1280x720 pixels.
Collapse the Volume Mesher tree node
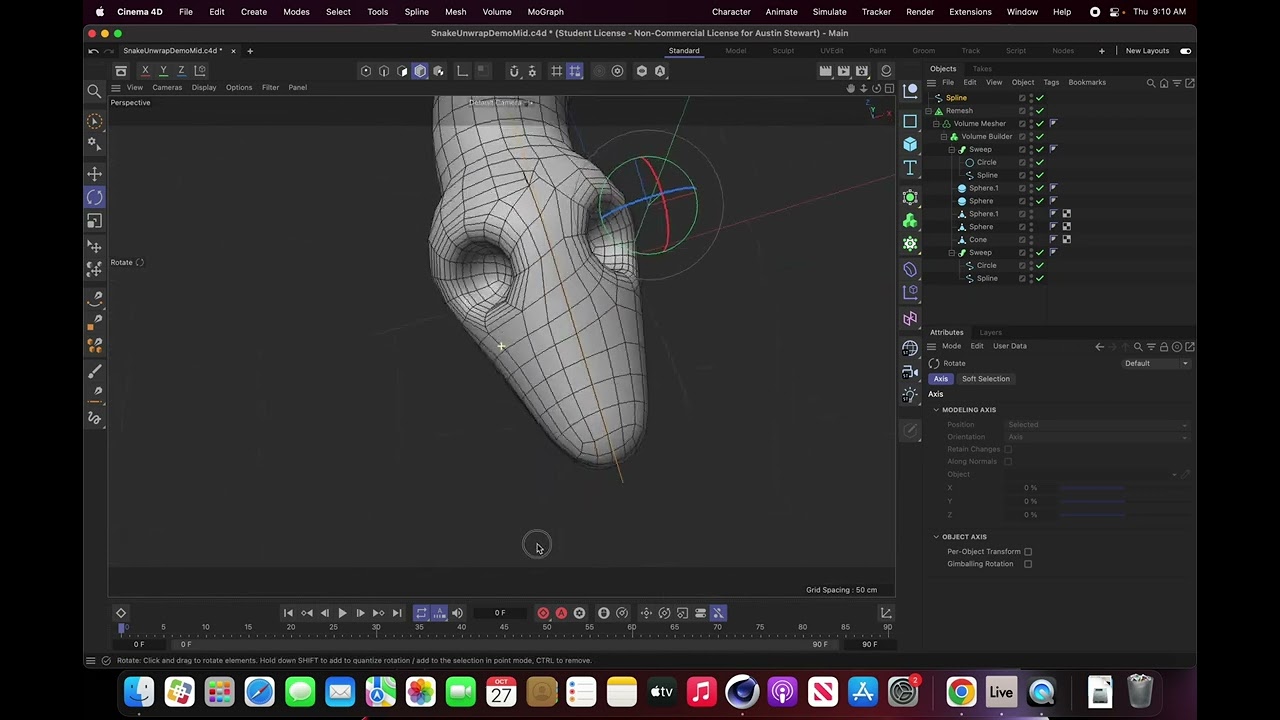coord(937,124)
